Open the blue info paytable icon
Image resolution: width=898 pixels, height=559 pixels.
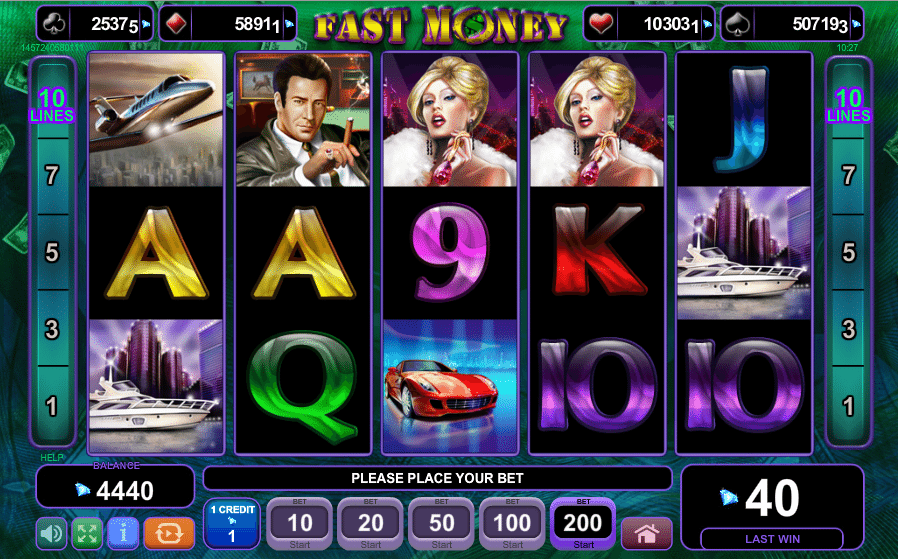pos(123,533)
